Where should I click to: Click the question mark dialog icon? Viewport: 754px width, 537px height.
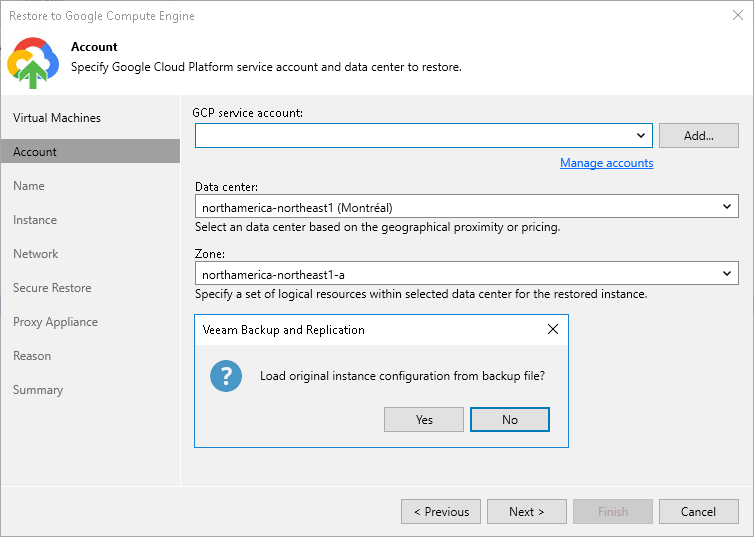[x=226, y=377]
